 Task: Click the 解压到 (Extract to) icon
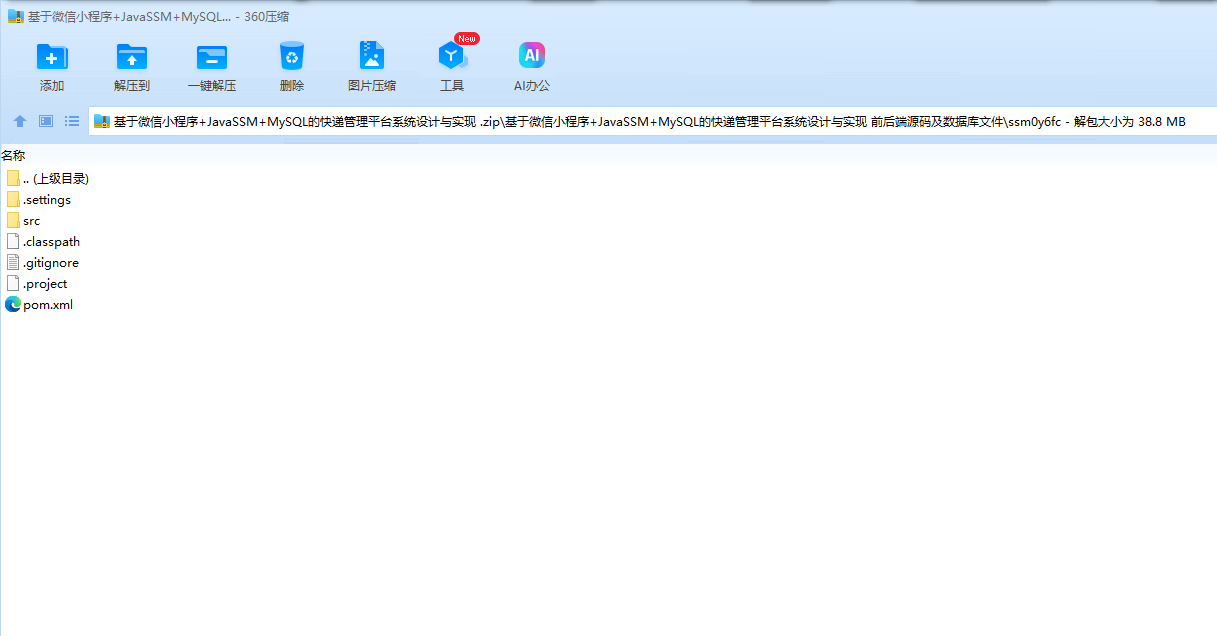(132, 56)
